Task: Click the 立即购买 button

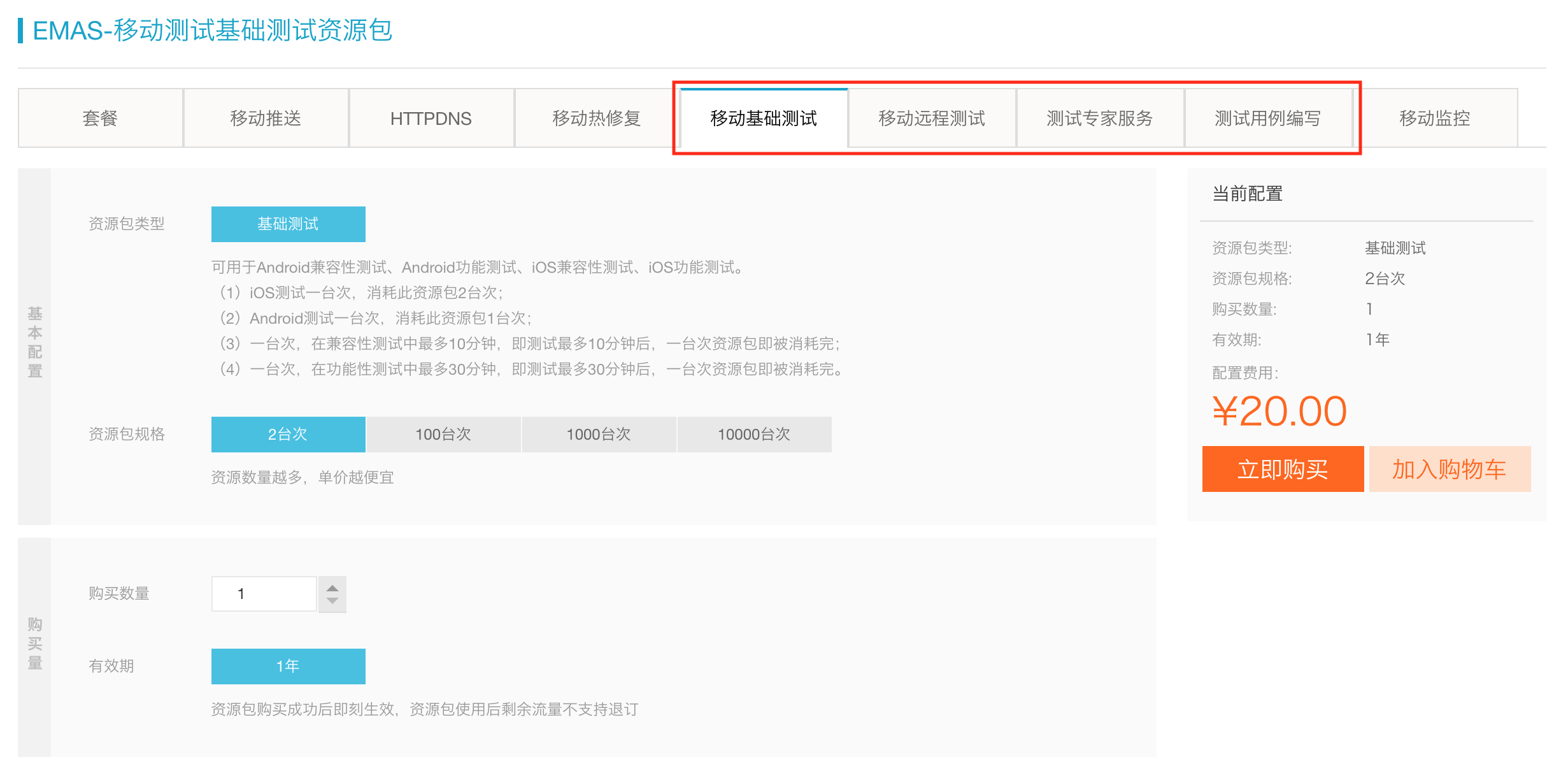Action: click(1283, 468)
